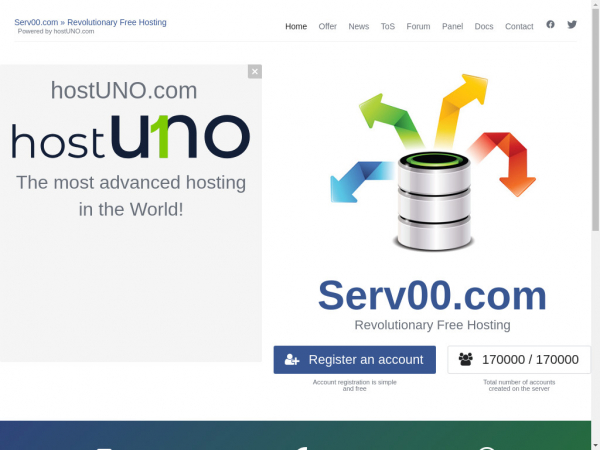Click the Powered by hostUNO.com text
This screenshot has height=450, width=600.
[56, 31]
